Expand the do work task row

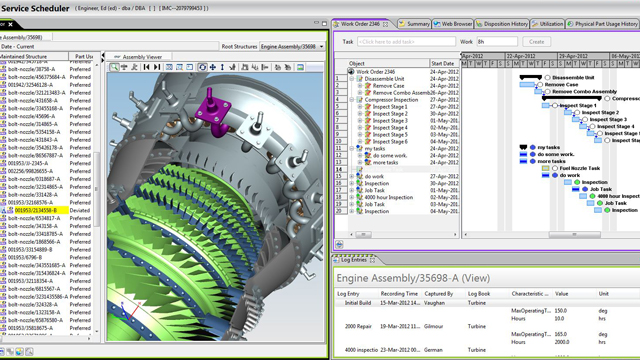point(351,176)
